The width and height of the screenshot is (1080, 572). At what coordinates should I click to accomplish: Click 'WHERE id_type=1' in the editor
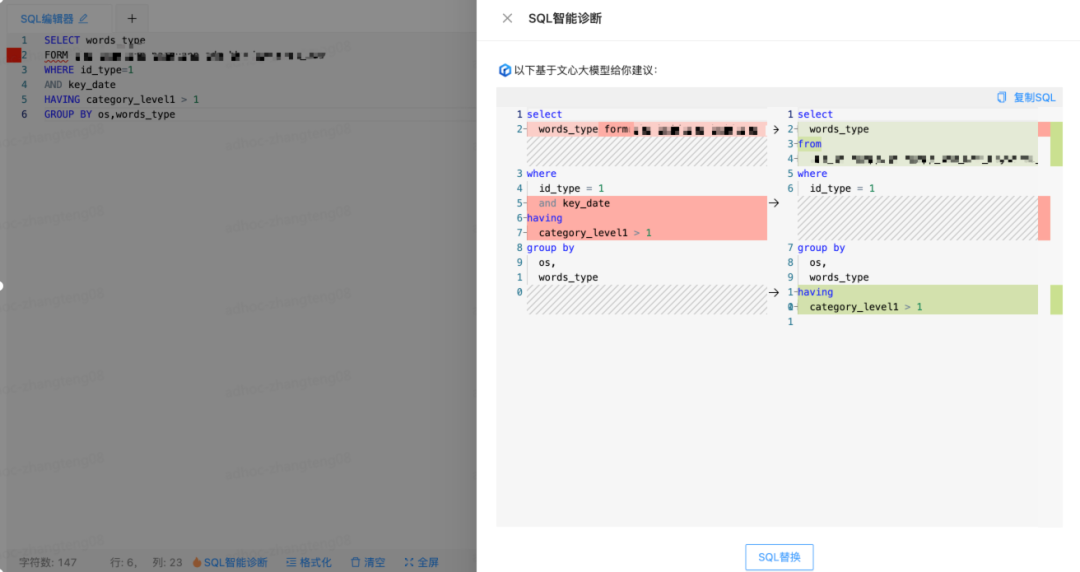click(x=89, y=70)
